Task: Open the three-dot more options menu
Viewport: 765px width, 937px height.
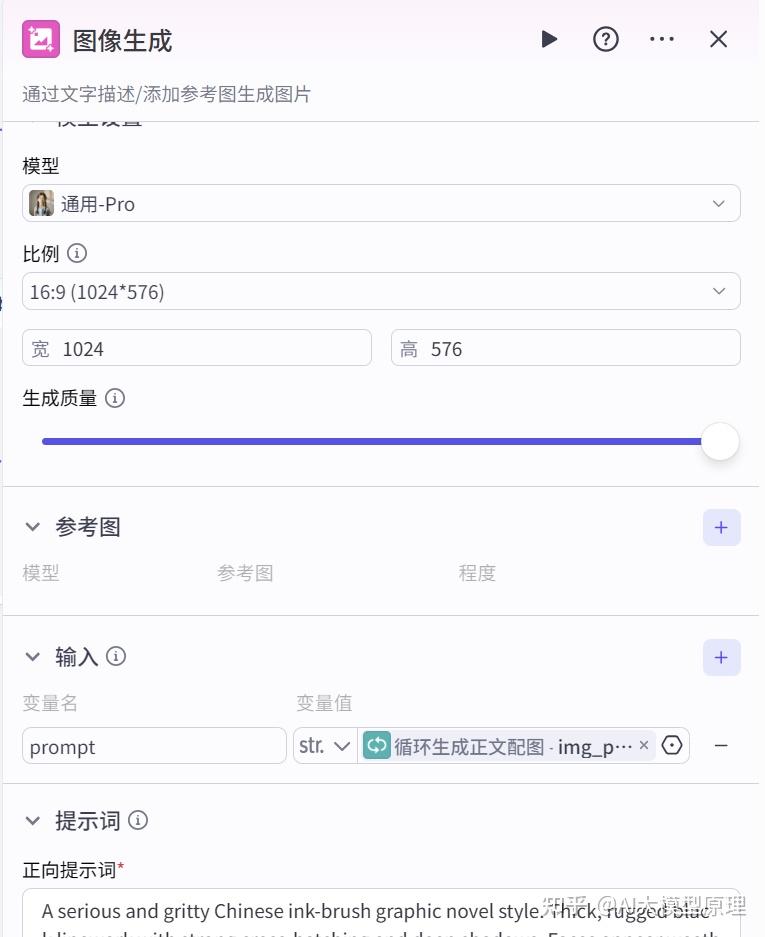Action: pyautogui.click(x=662, y=39)
